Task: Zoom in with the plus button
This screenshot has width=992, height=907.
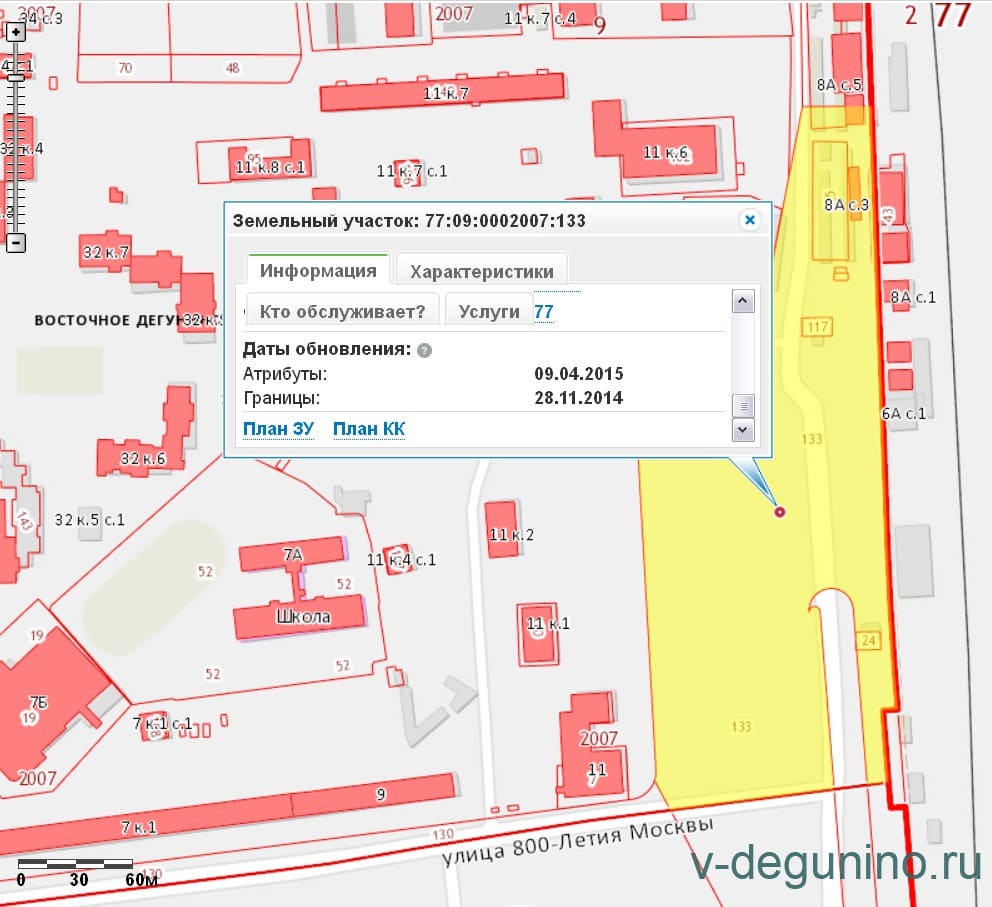Action: point(16,32)
